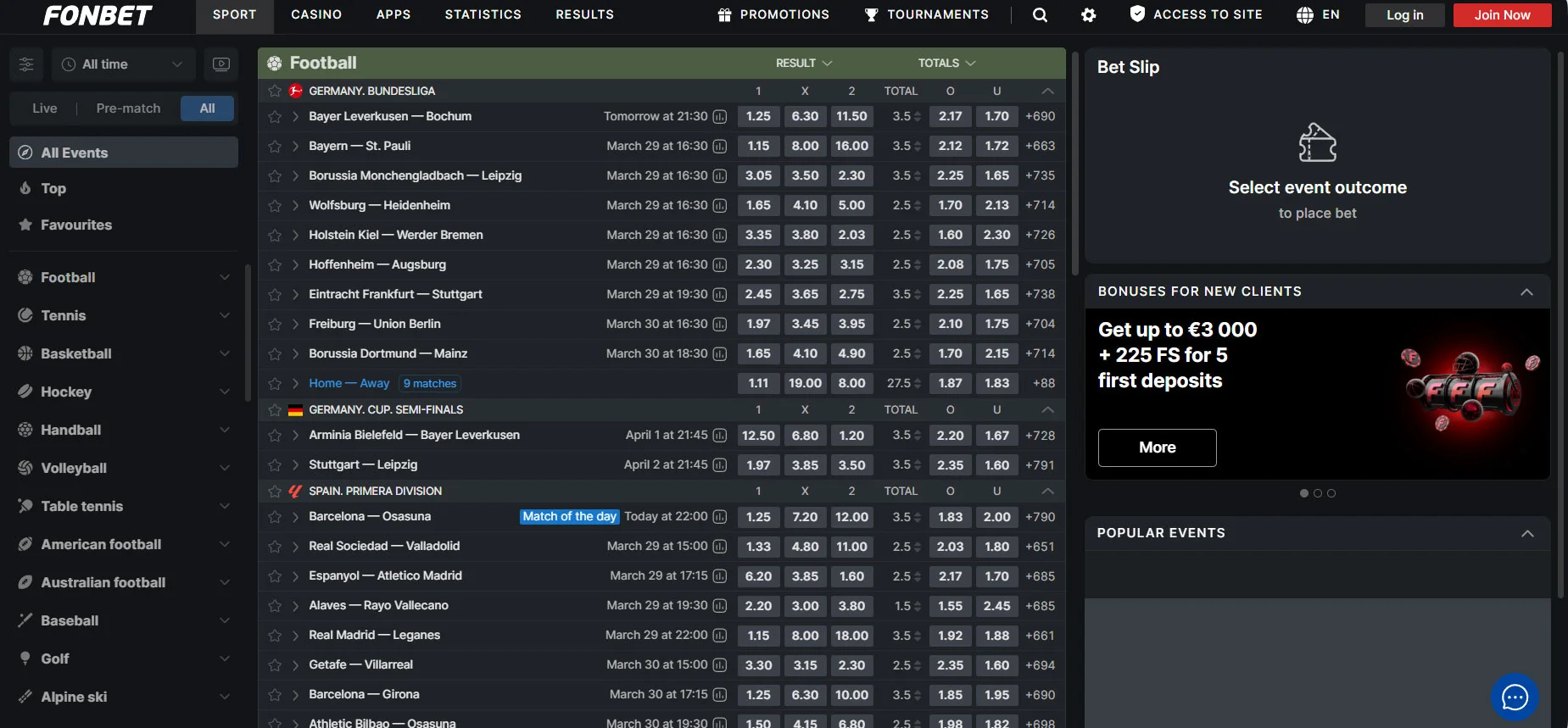
Task: Open the settings gear icon
Action: [1089, 14]
